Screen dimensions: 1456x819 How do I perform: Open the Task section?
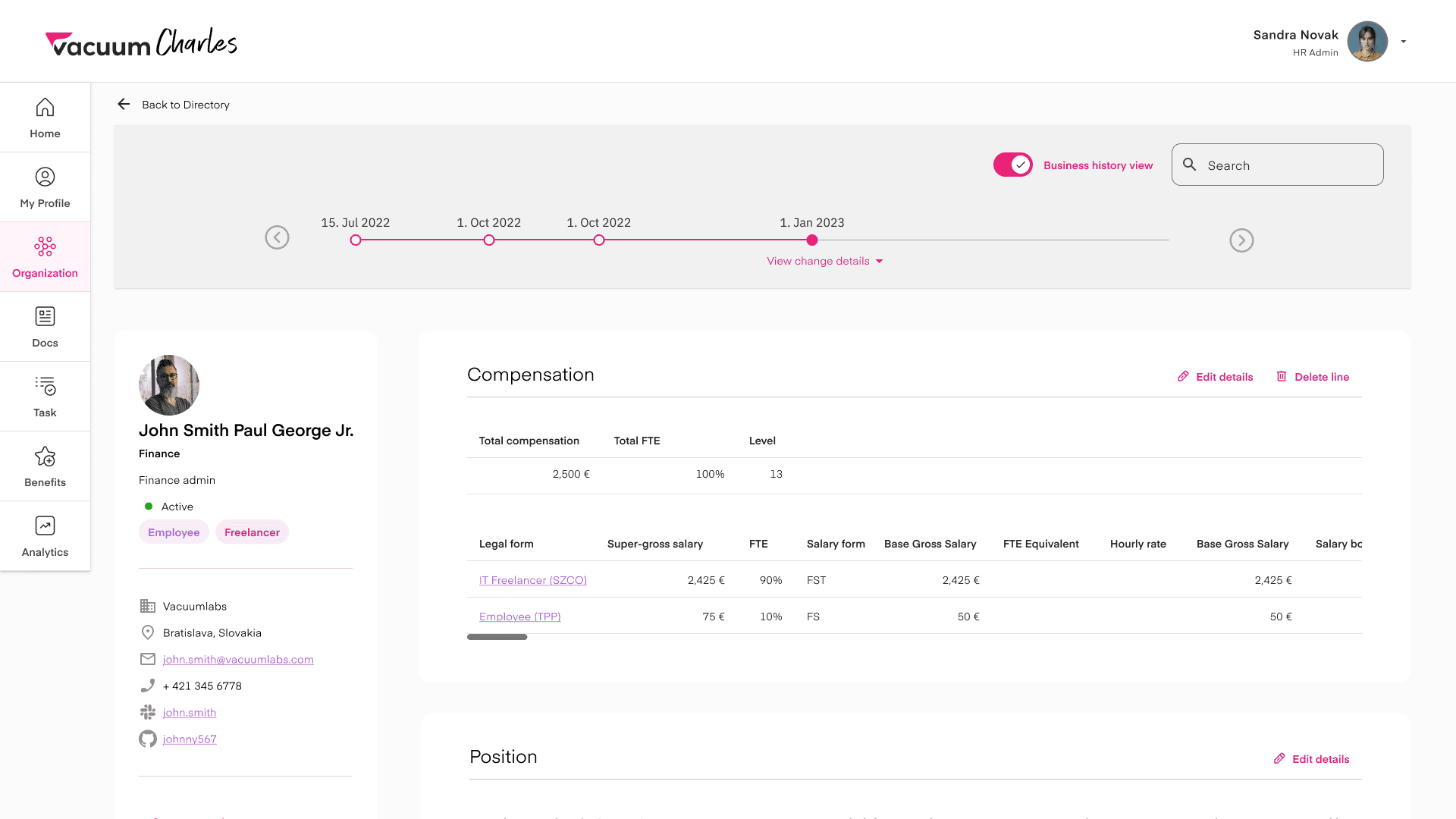coord(45,397)
